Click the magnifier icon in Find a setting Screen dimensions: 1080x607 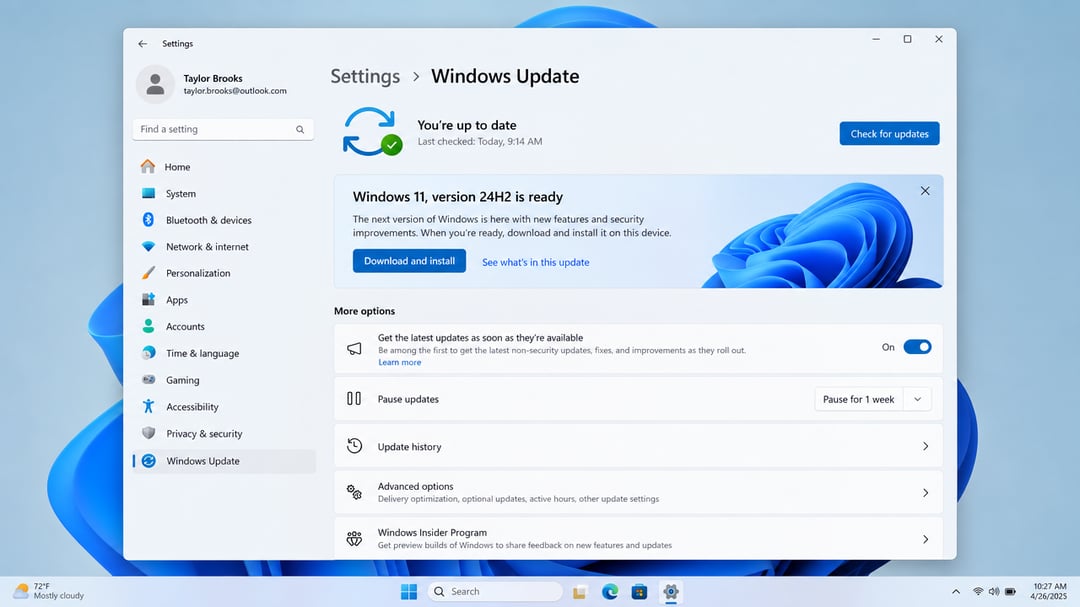(300, 130)
